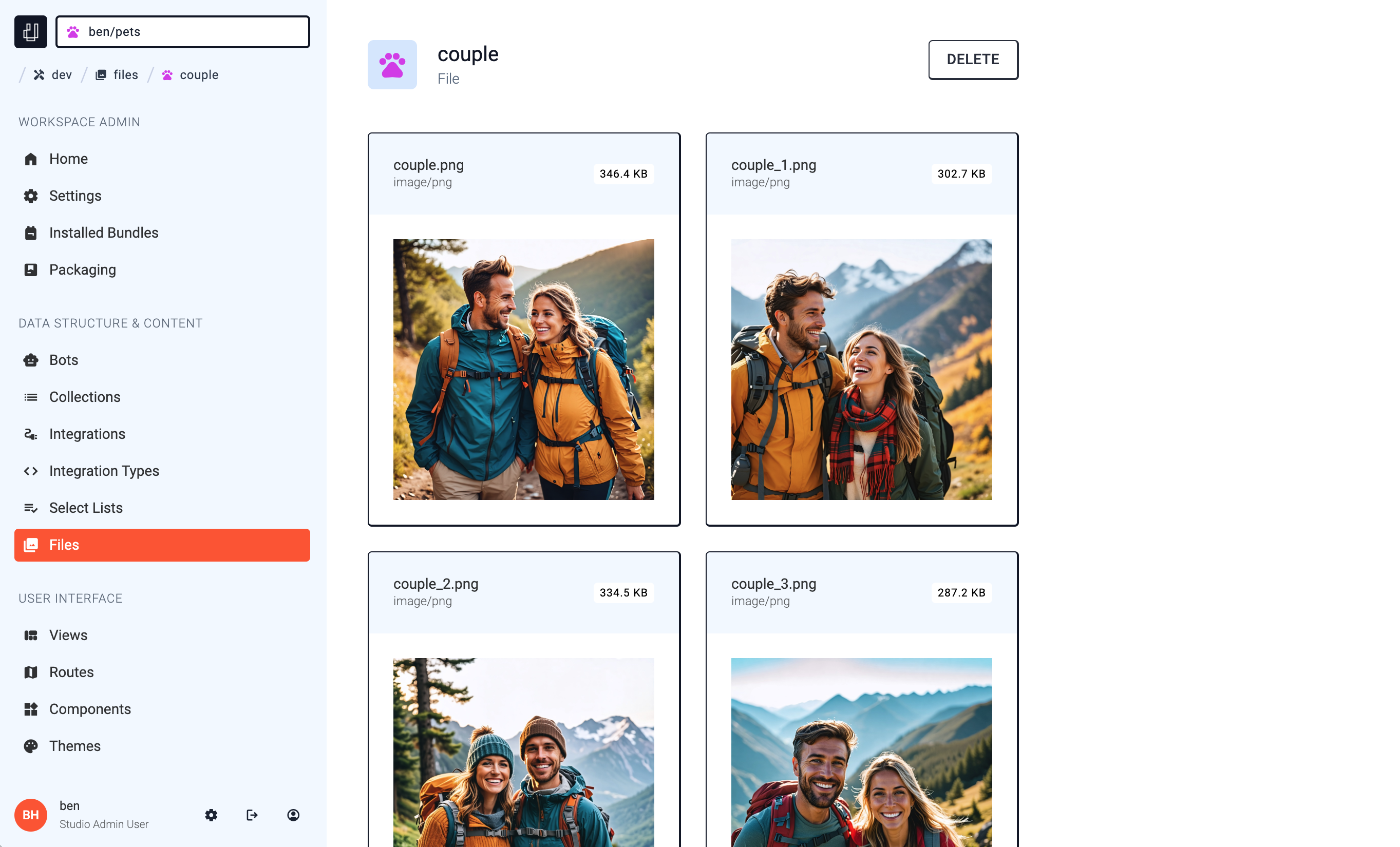Open Integration Types
Screen dimensions: 1400x847
162,471
